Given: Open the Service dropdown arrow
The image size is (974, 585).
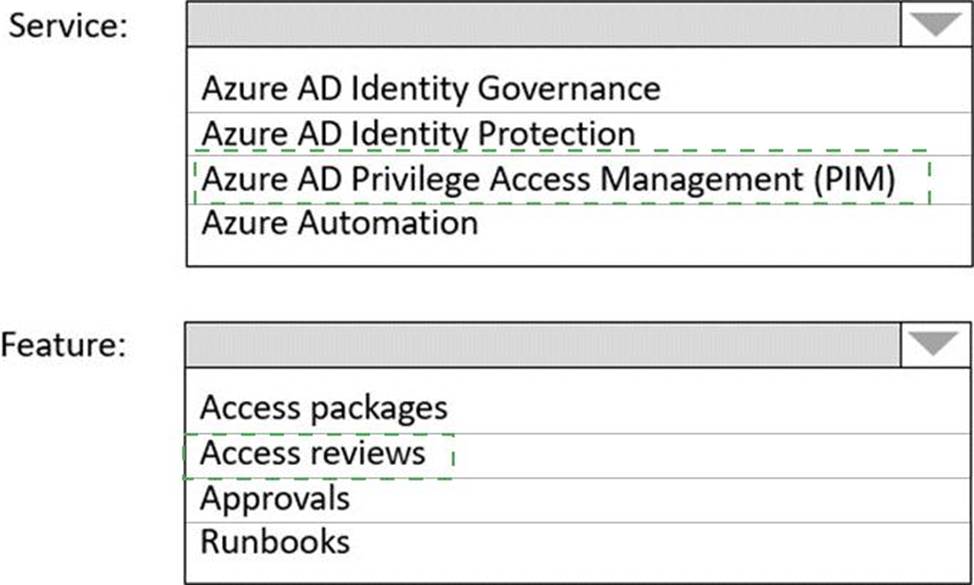Looking at the screenshot, I should 936,25.
